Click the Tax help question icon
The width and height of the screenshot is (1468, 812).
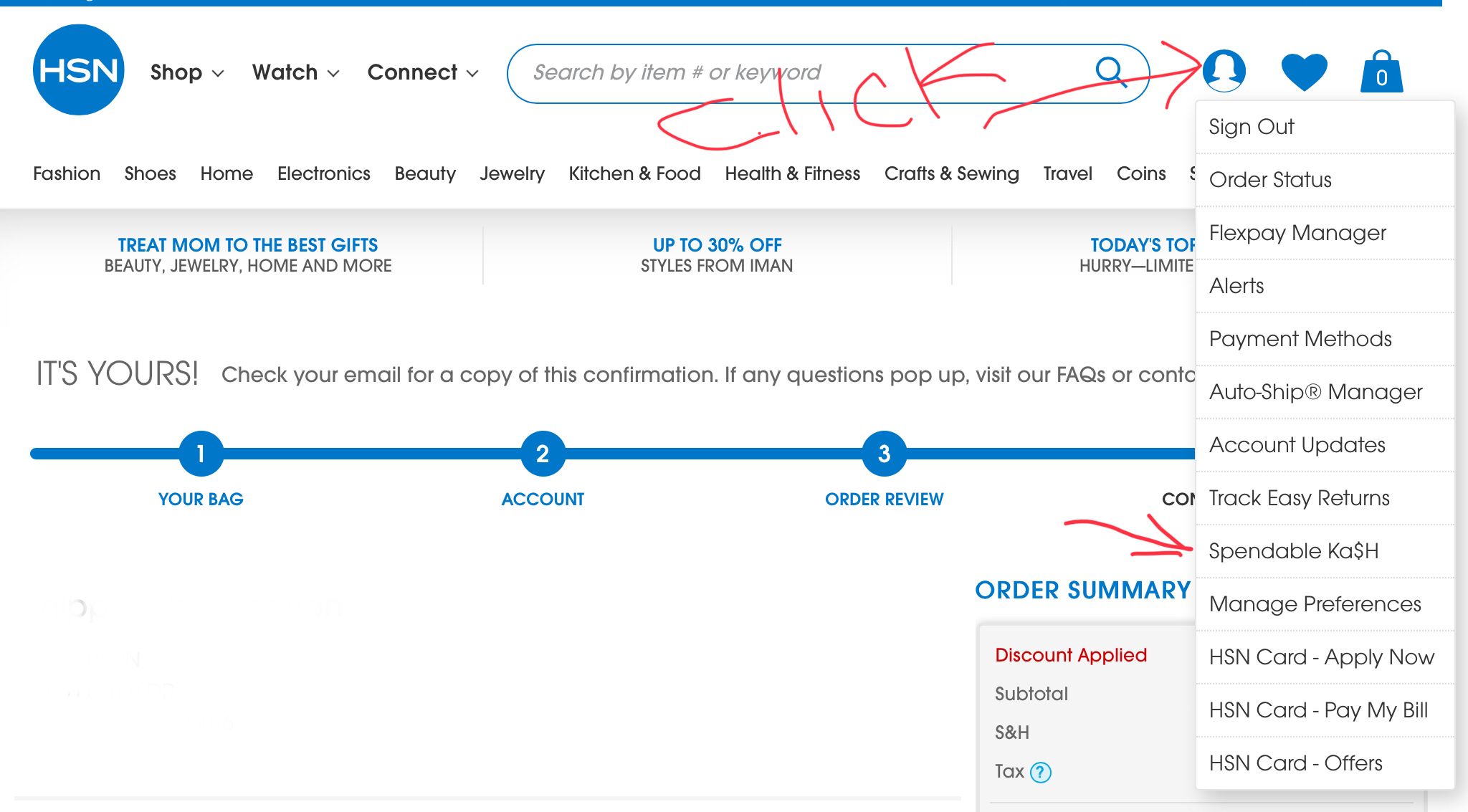[1041, 772]
